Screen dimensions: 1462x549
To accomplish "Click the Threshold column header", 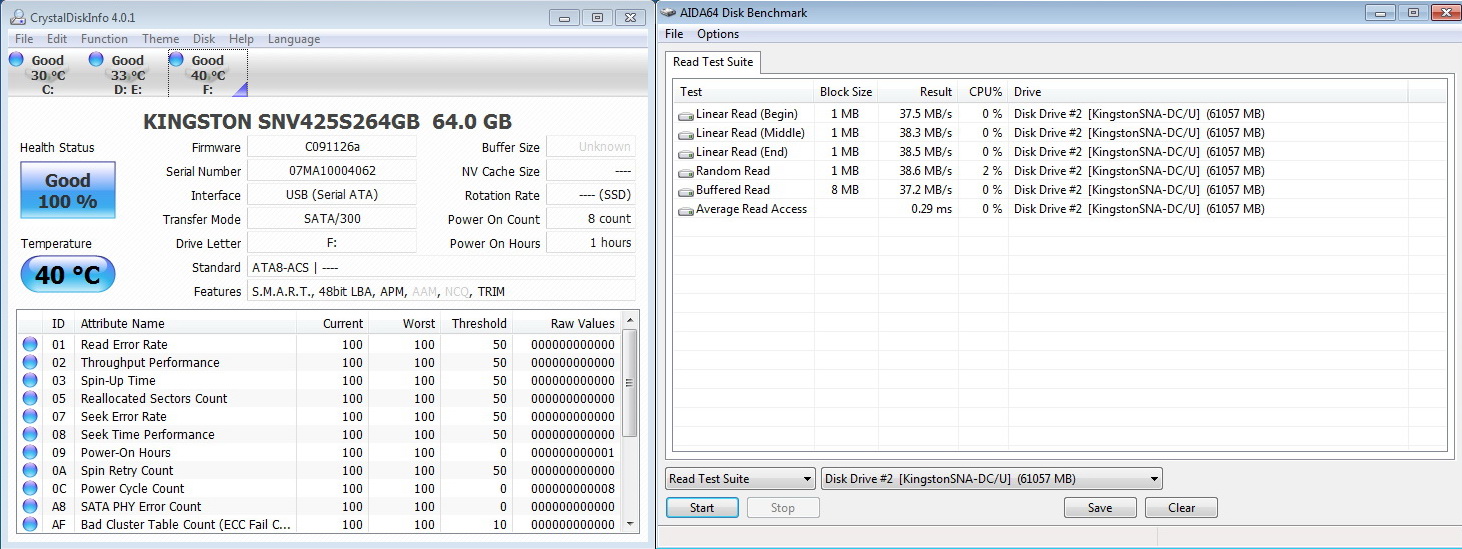I will coord(476,323).
